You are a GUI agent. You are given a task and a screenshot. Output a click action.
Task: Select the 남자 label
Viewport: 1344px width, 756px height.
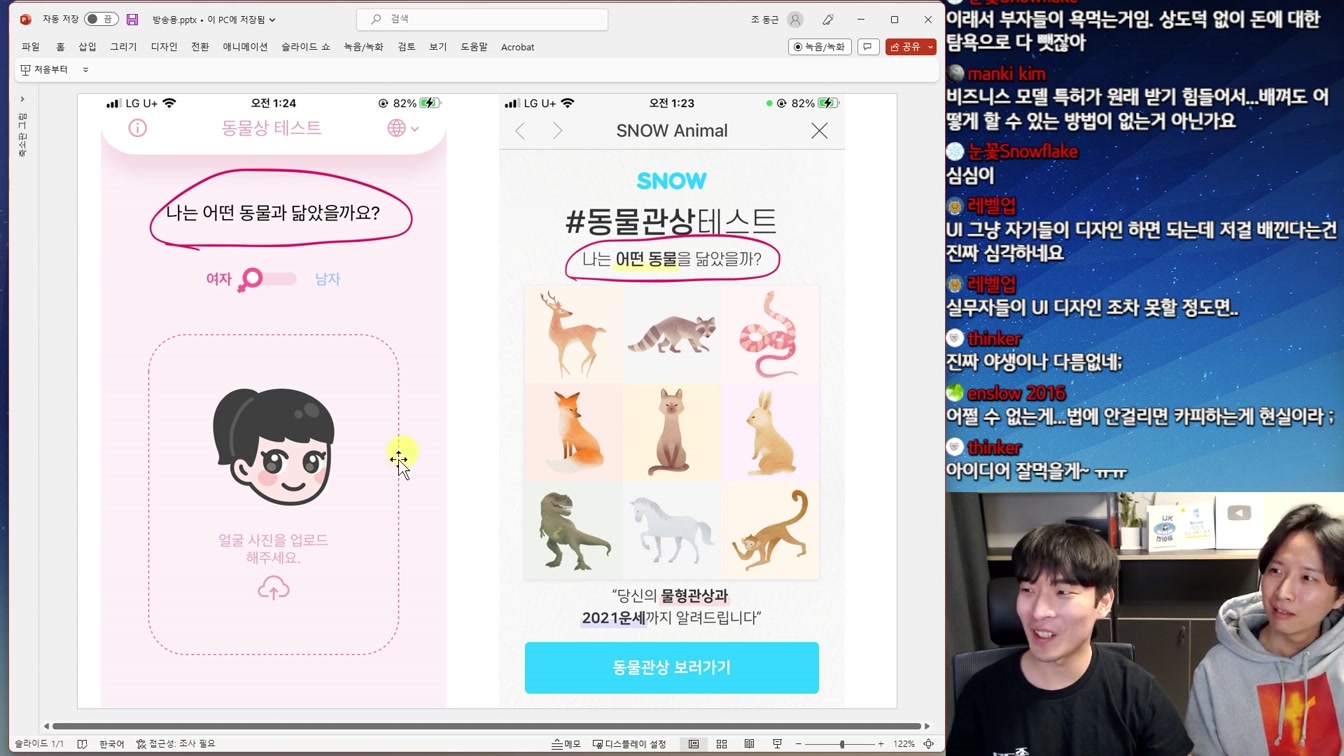click(x=328, y=279)
